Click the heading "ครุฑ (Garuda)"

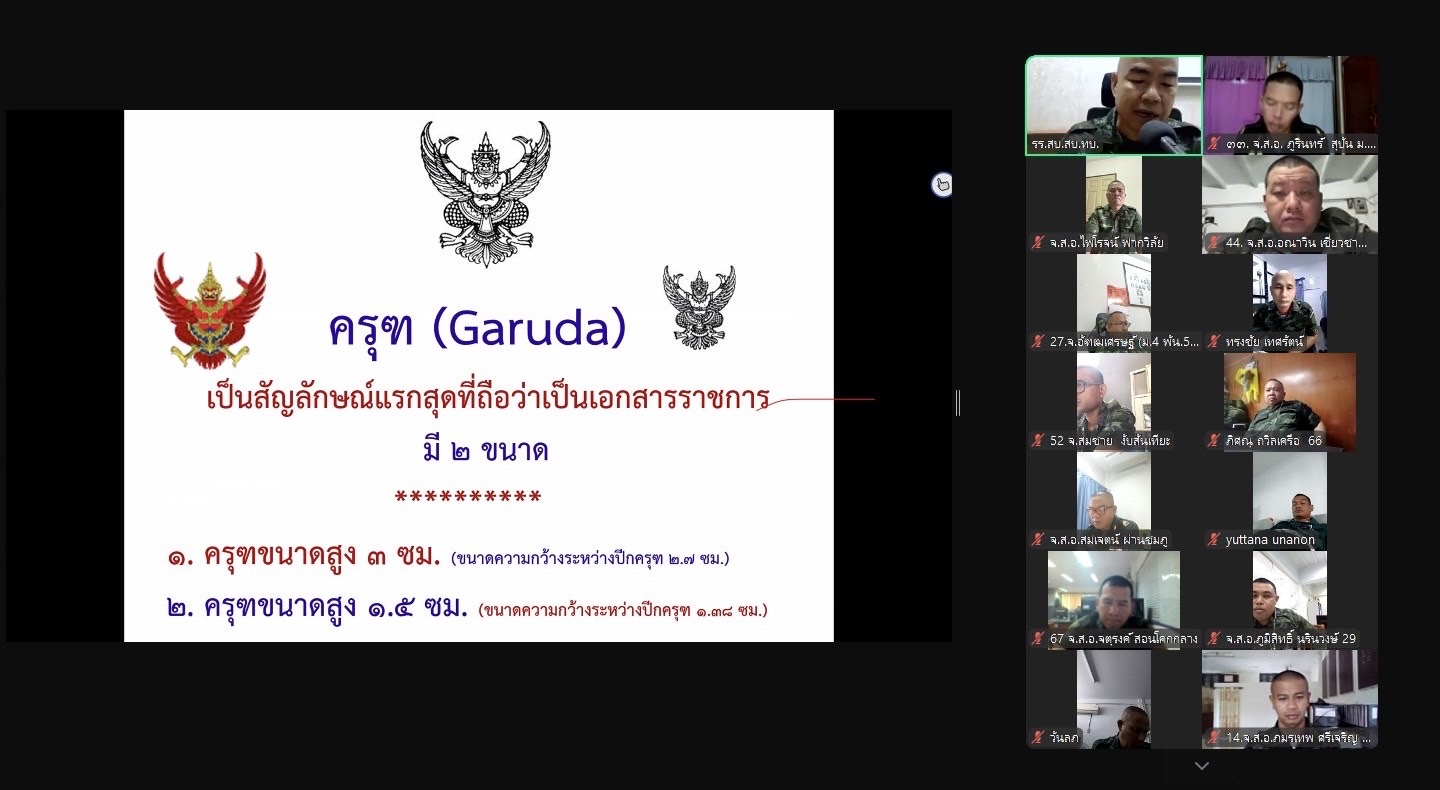(478, 328)
